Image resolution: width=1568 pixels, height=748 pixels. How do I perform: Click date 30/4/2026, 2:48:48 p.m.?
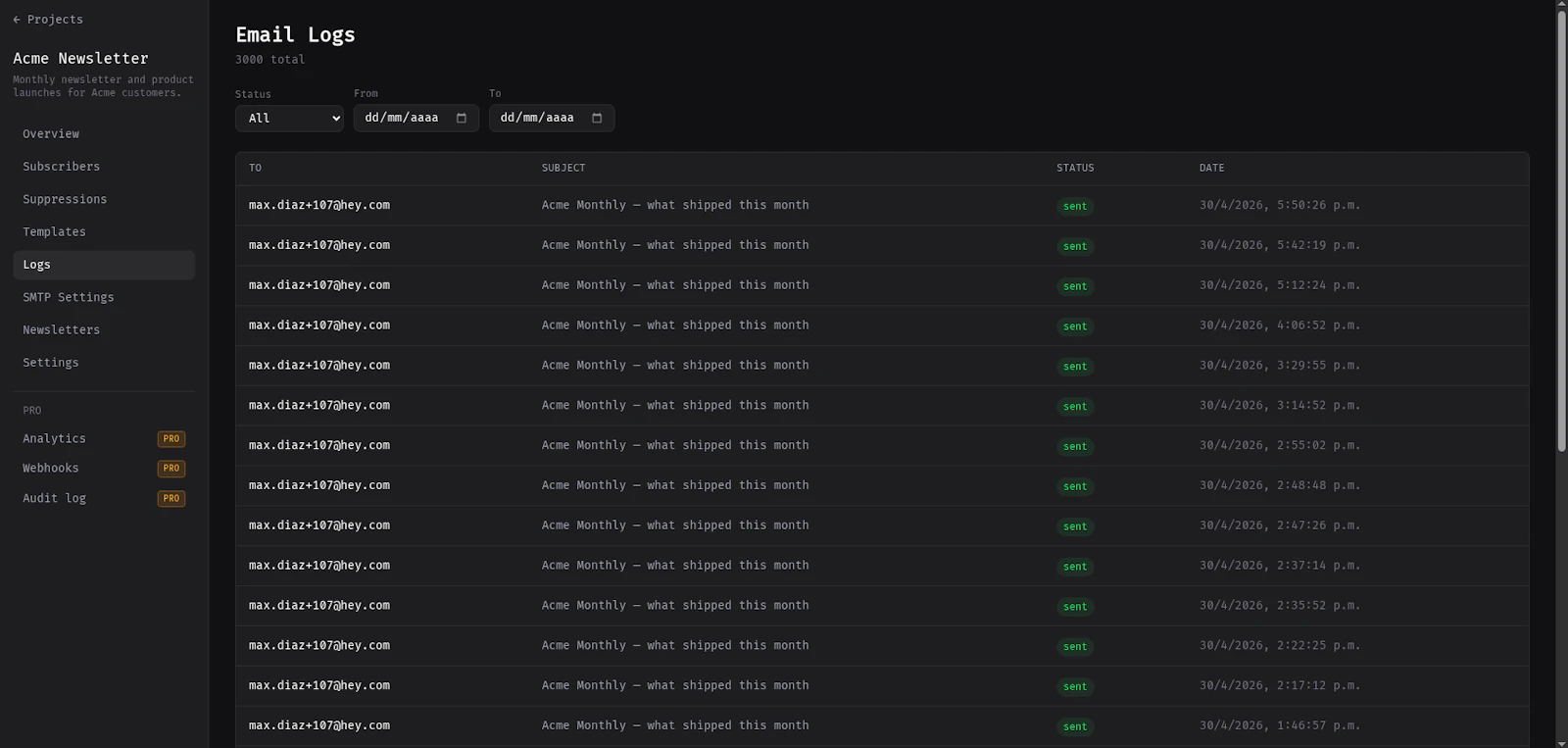(1280, 486)
